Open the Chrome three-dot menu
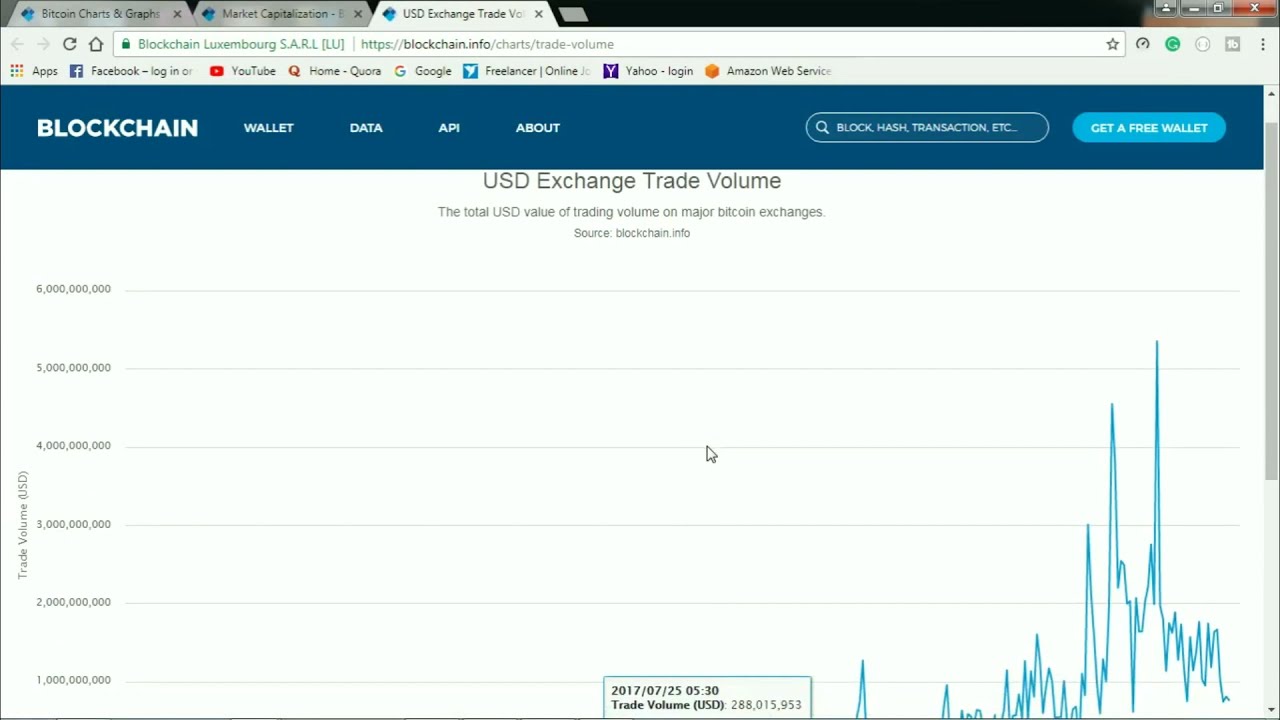The image size is (1280, 720). pyautogui.click(x=1263, y=44)
